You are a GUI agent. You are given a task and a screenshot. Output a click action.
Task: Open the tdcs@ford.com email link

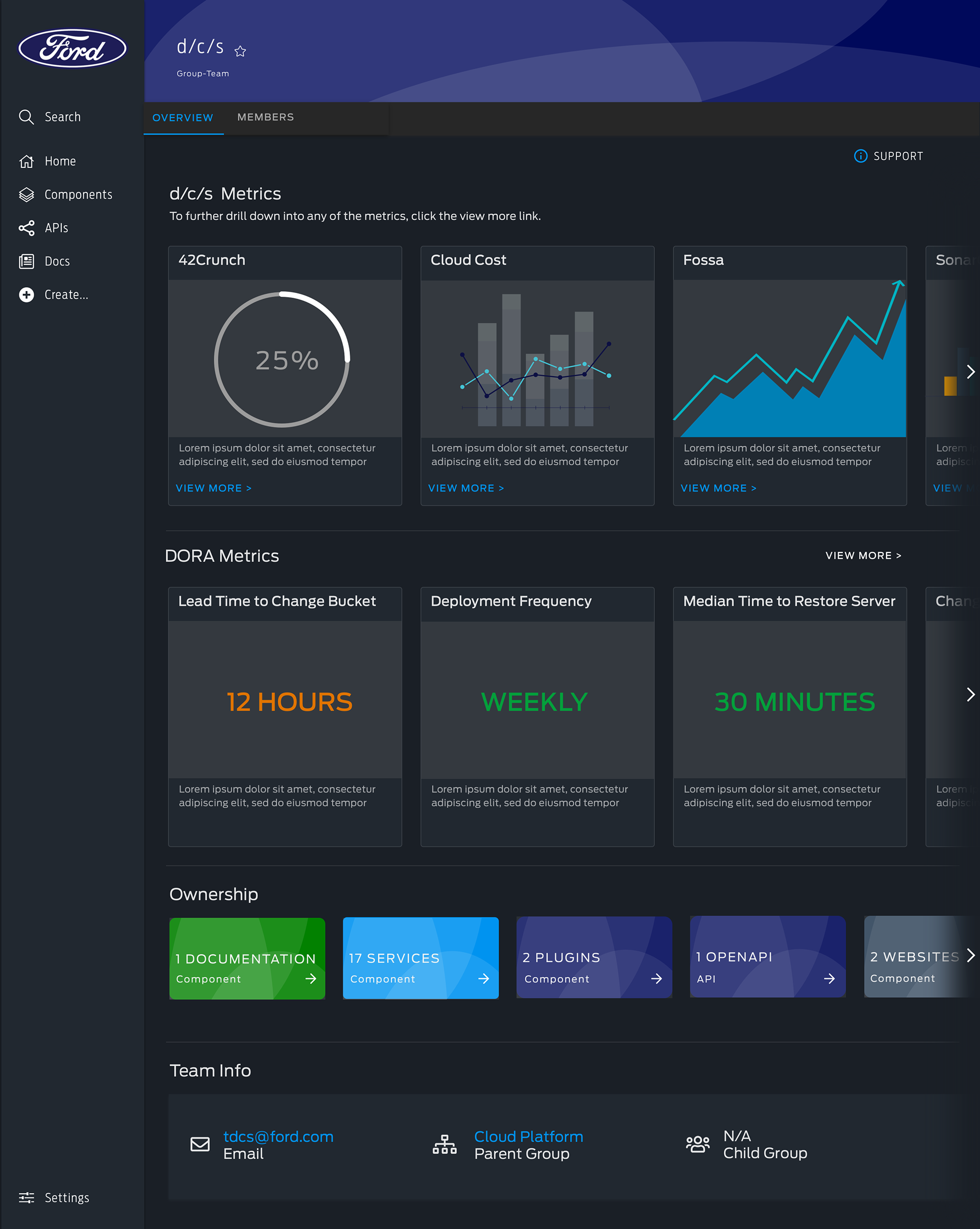point(278,1137)
